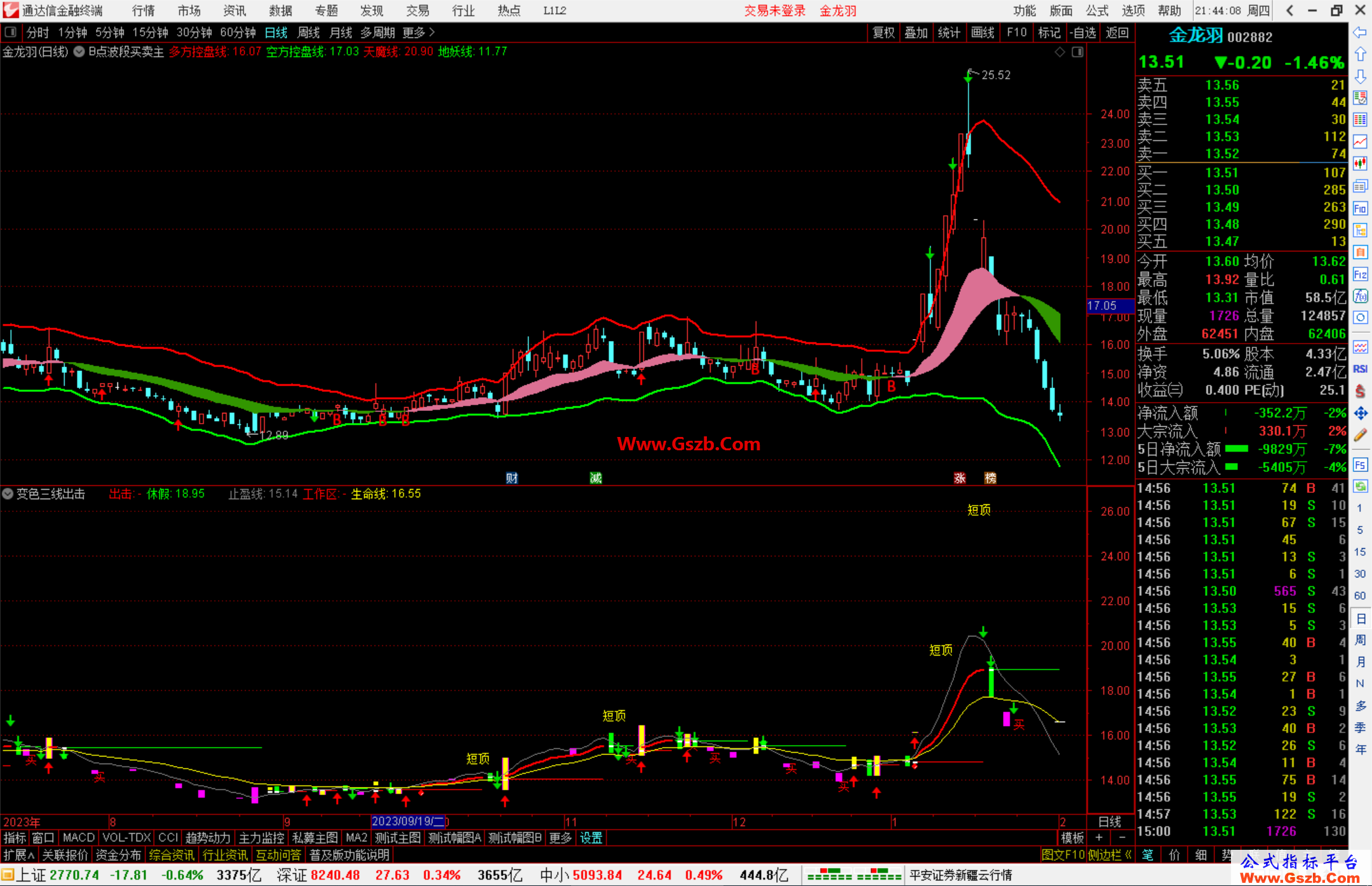Click the F12 sidebar icon
This screenshot has width=1372, height=886.
point(1360,274)
